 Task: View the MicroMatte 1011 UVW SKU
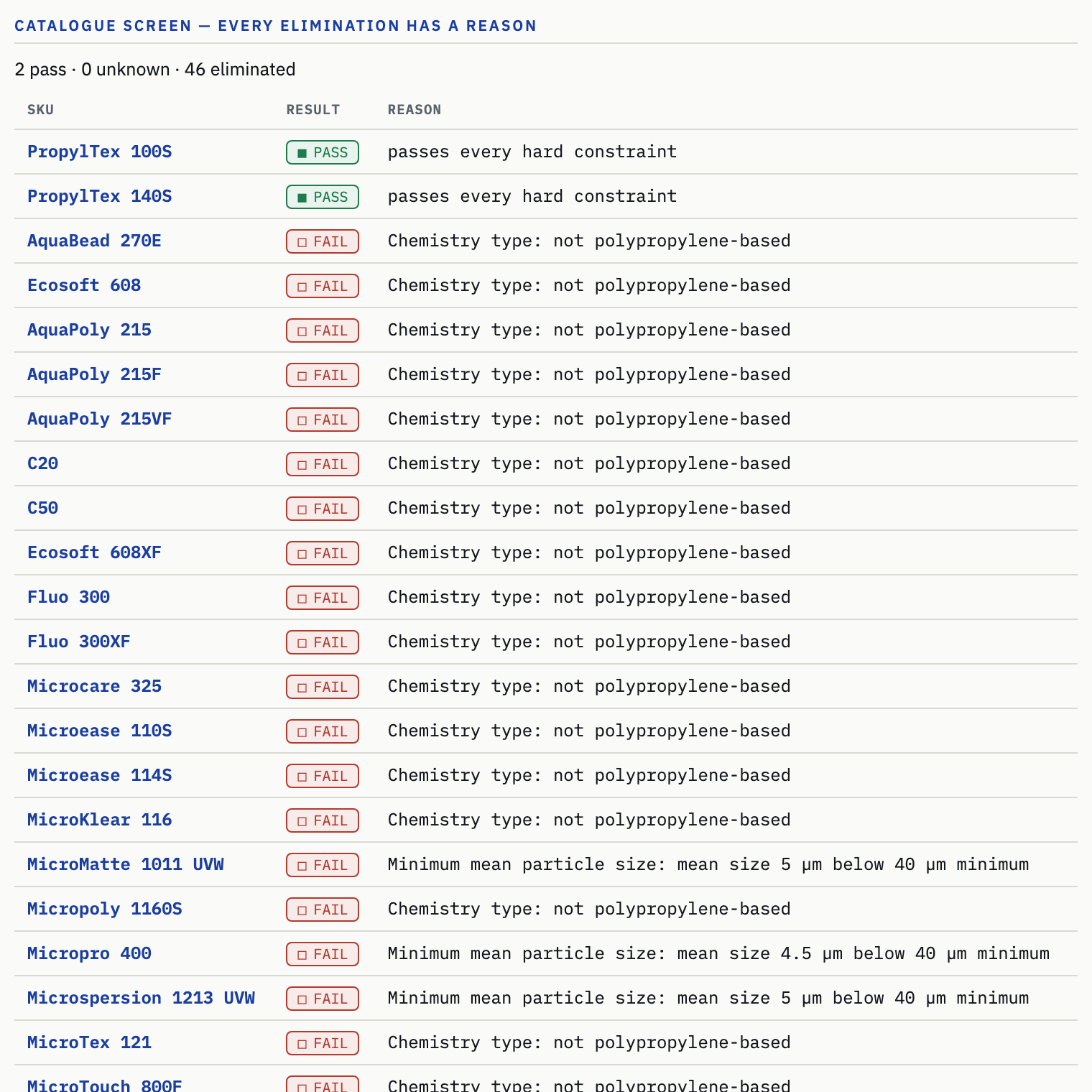126,864
